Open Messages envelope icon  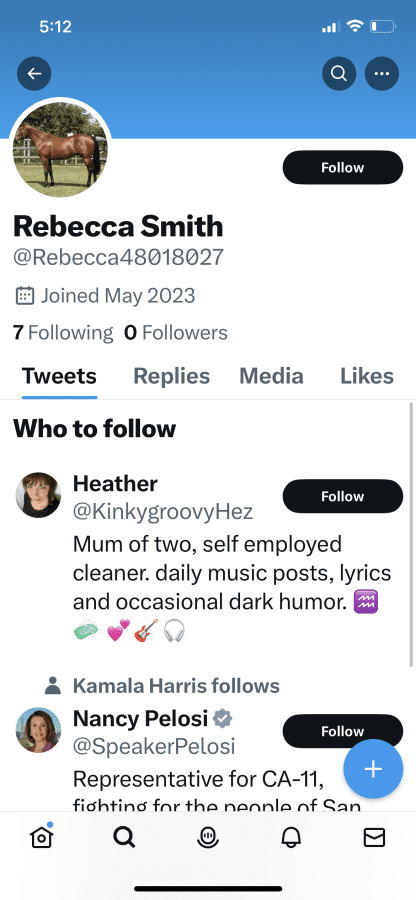374,838
